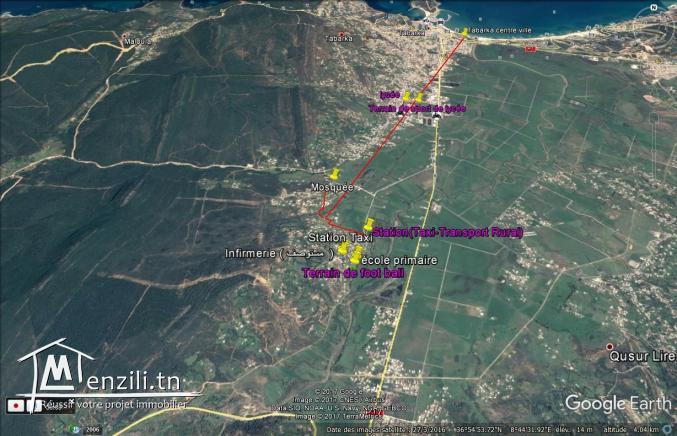Close the tour recording control bar
Image resolution: width=677 pixels, height=436 pixels.
coord(32,406)
